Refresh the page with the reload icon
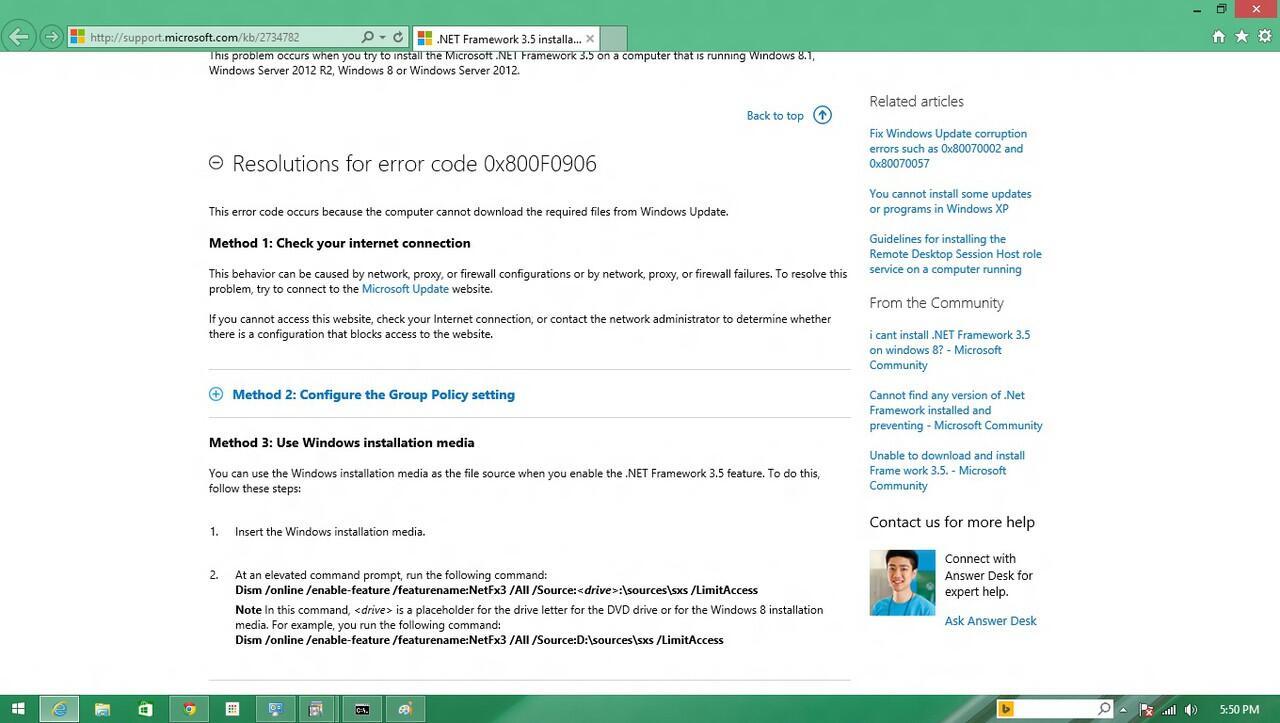 click(398, 37)
